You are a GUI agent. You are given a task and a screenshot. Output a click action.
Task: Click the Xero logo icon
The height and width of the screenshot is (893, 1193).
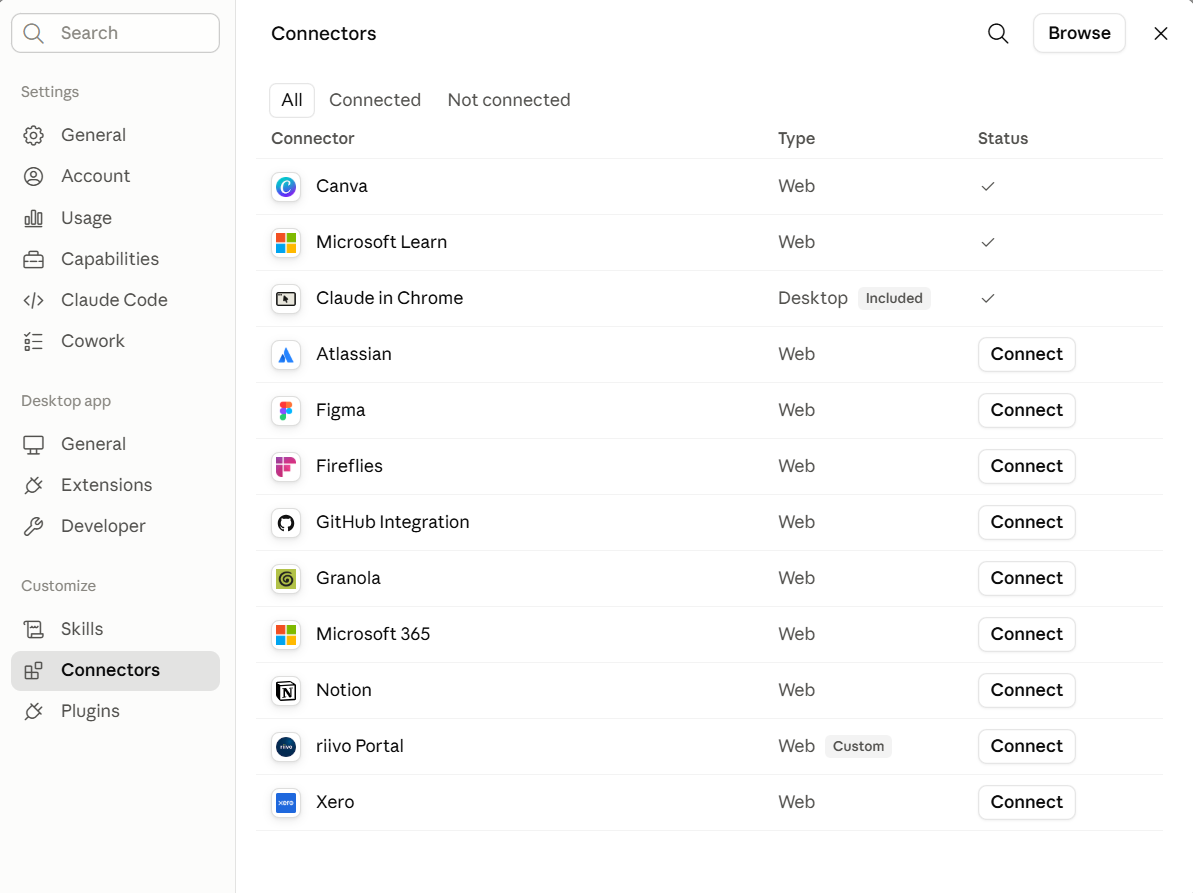[x=286, y=802]
